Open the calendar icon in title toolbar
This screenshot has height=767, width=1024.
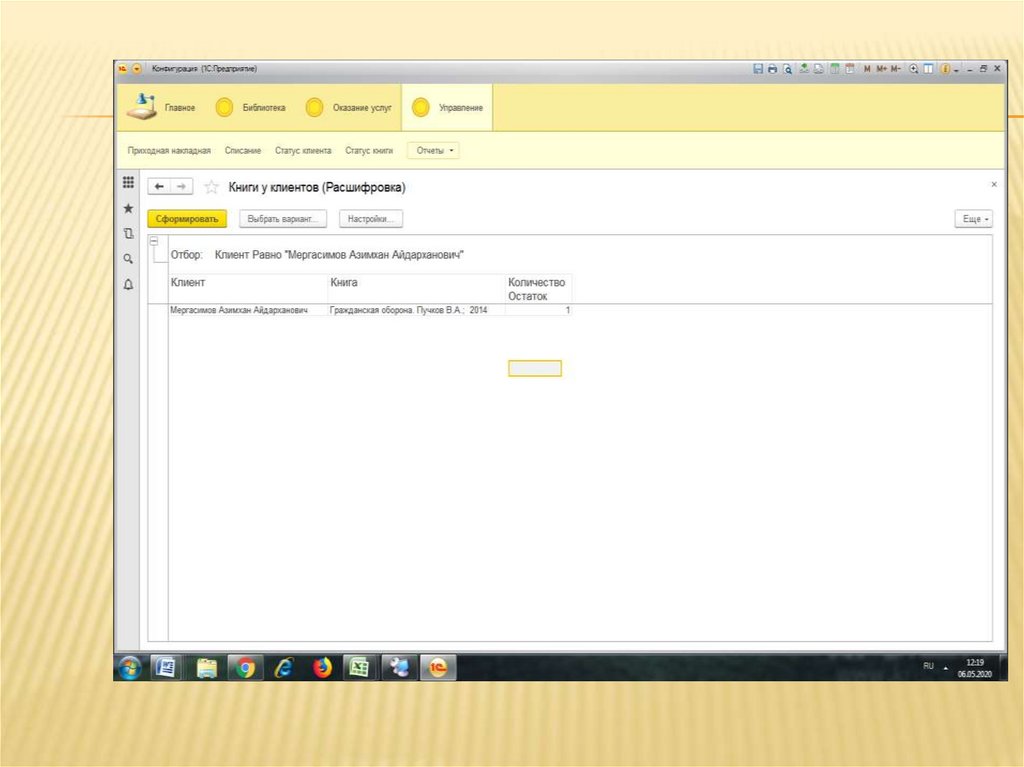tap(850, 69)
